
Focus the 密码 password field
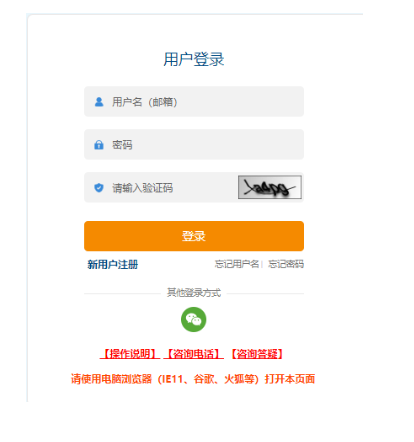[x=194, y=145]
